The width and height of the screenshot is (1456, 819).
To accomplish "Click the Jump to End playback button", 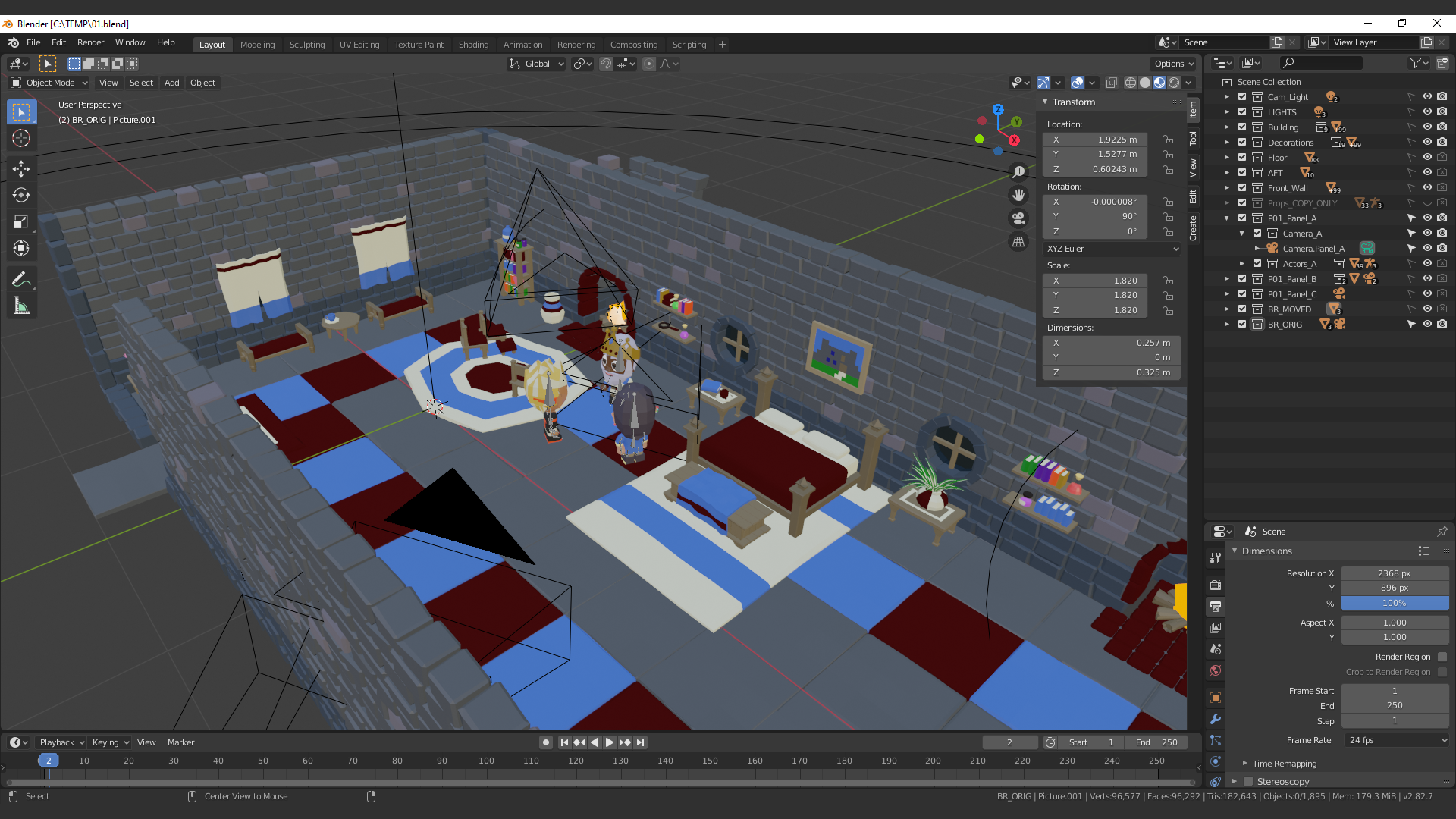I will tap(641, 742).
